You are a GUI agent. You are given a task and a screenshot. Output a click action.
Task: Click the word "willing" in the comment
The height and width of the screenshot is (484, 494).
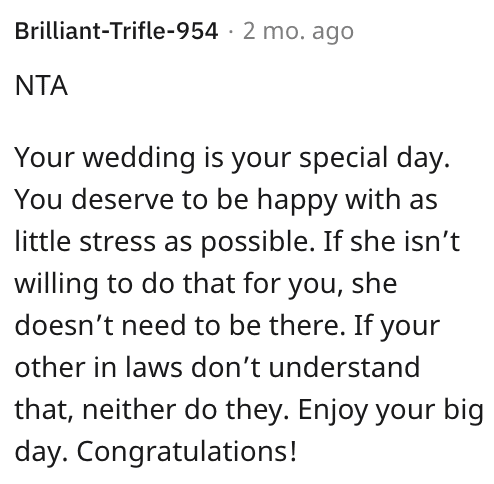coord(56,285)
